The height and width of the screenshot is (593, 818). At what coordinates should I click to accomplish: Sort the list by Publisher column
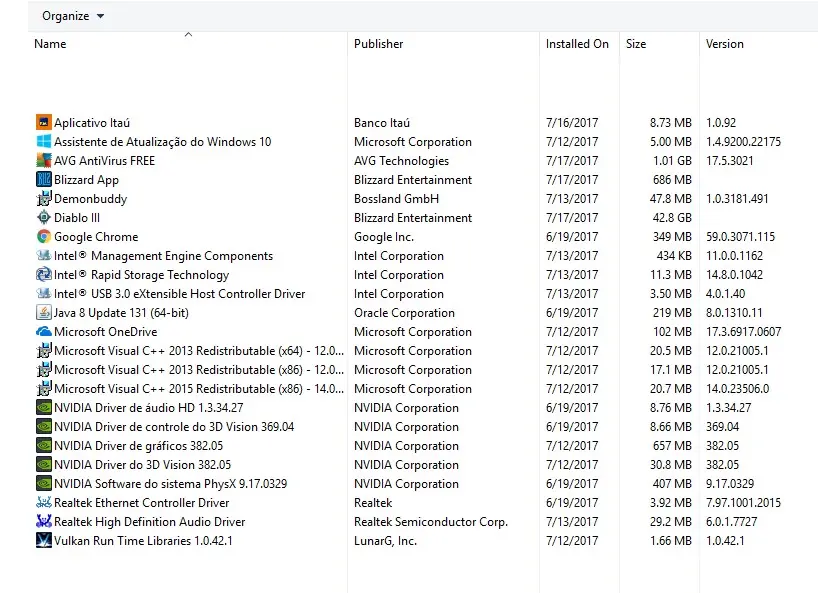379,44
